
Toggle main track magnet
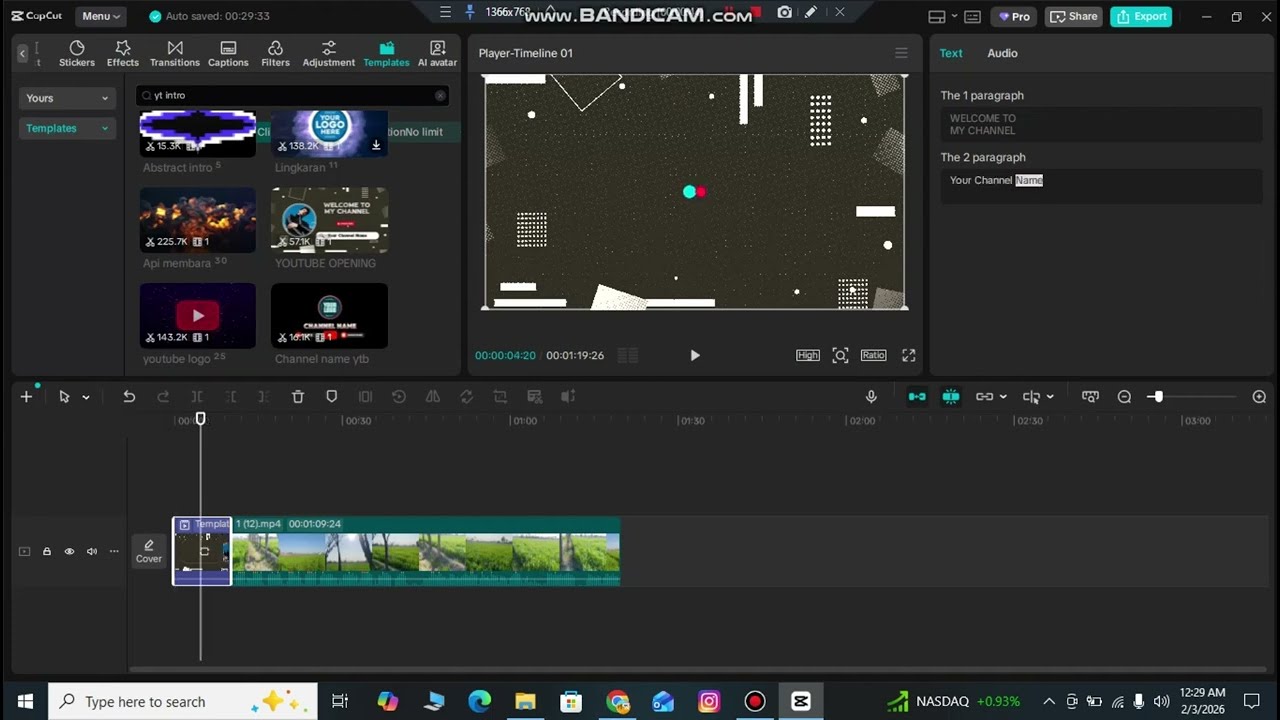point(917,397)
